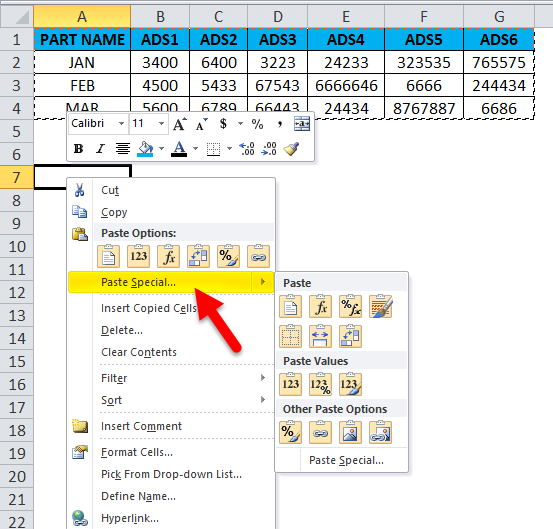Open accounting format dropdown arrow

(241, 124)
